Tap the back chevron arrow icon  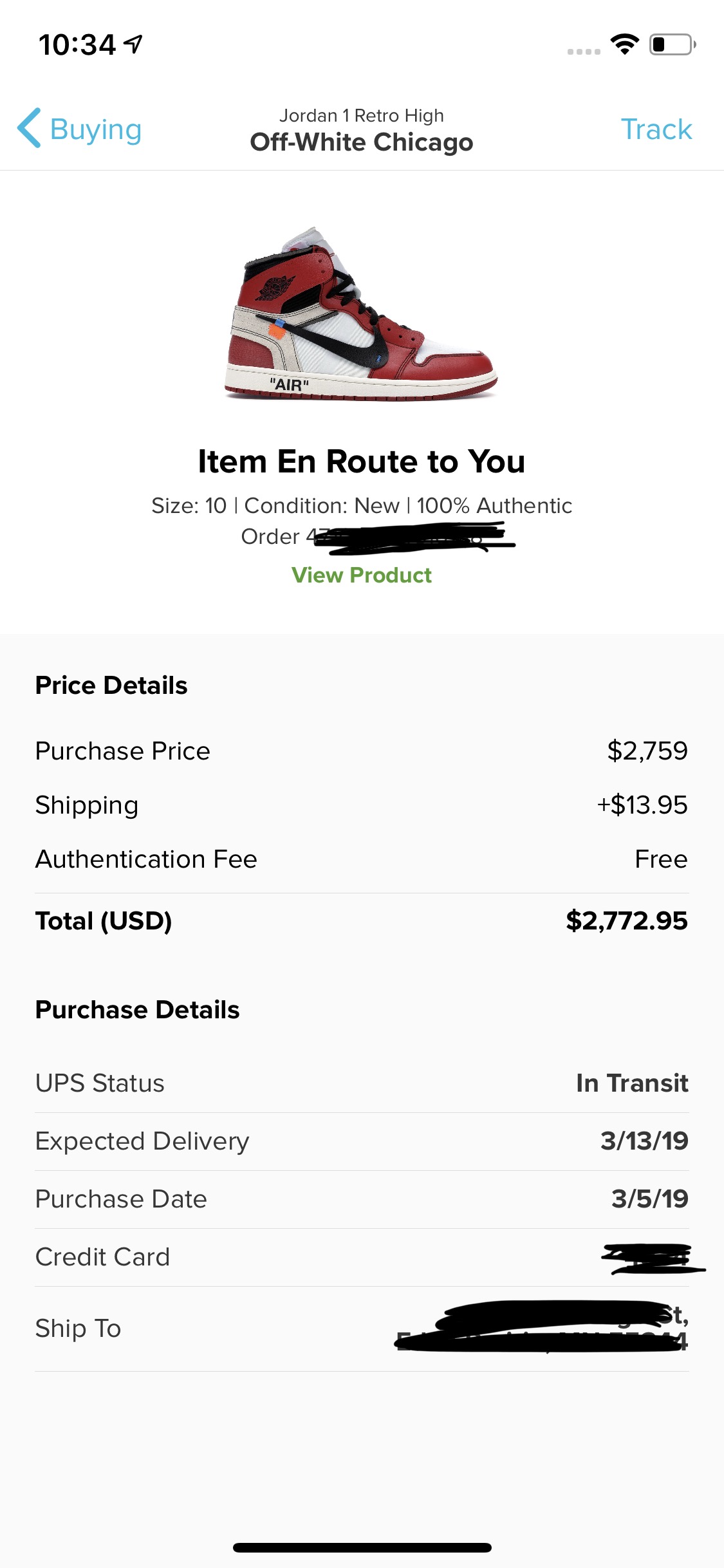[x=30, y=128]
